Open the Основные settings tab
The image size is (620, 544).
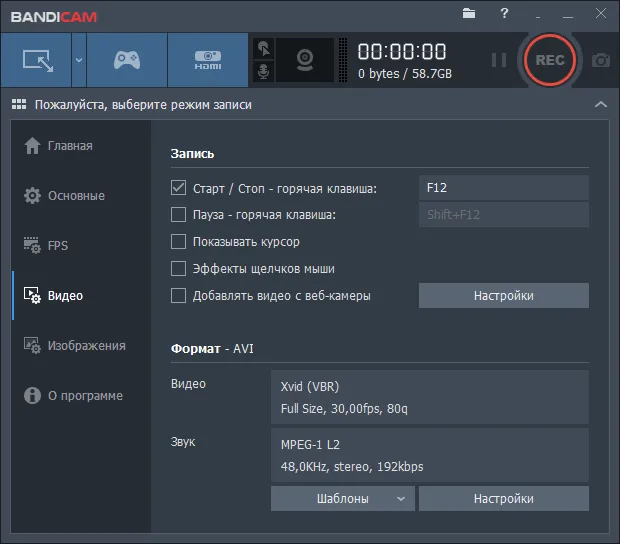point(81,196)
